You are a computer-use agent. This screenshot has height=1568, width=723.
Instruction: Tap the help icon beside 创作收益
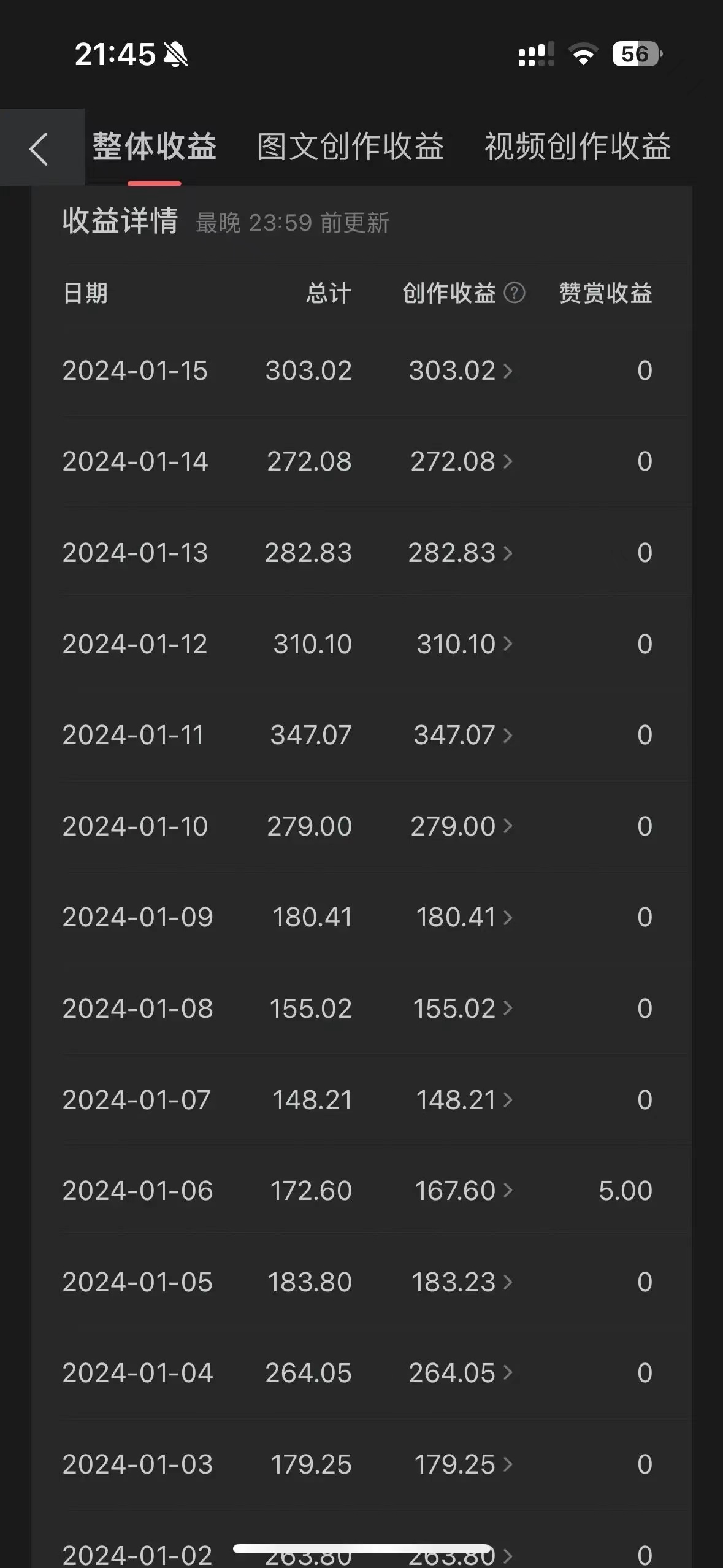click(x=515, y=293)
